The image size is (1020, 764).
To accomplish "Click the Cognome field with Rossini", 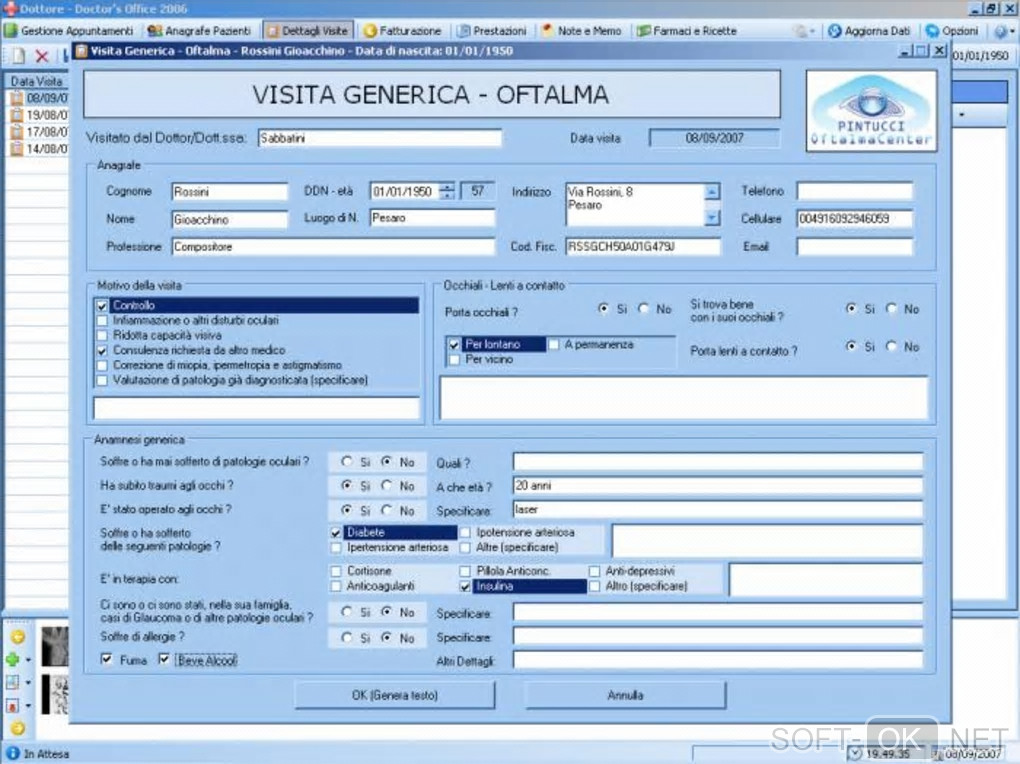I will (x=230, y=191).
